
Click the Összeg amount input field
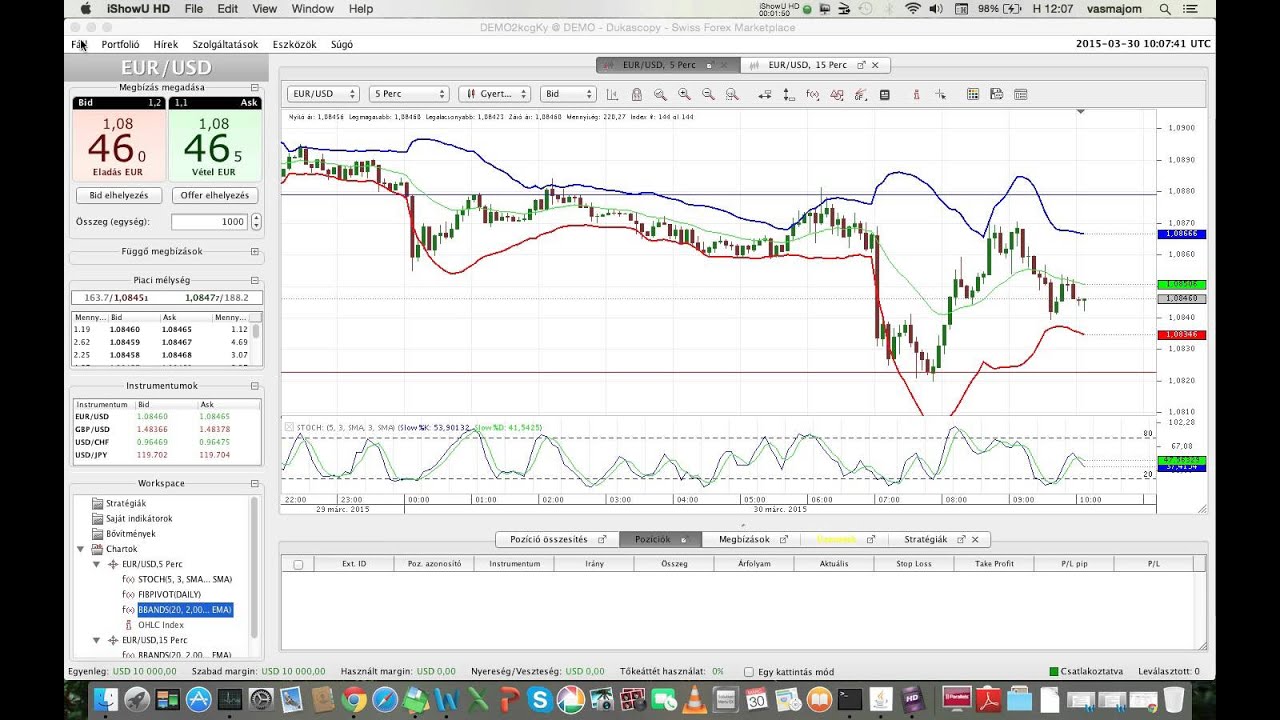click(210, 222)
